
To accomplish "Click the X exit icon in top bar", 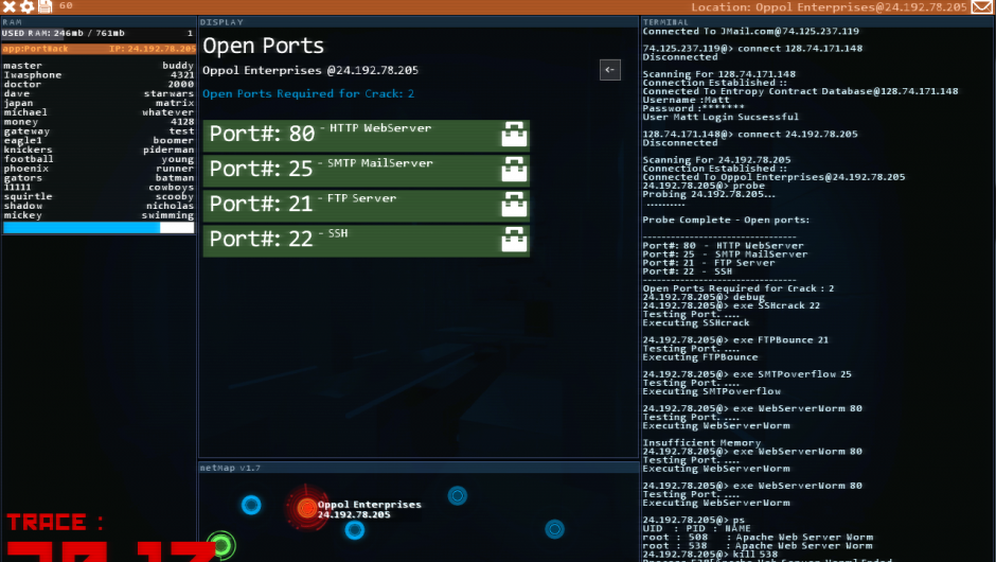I will coord(9,7).
